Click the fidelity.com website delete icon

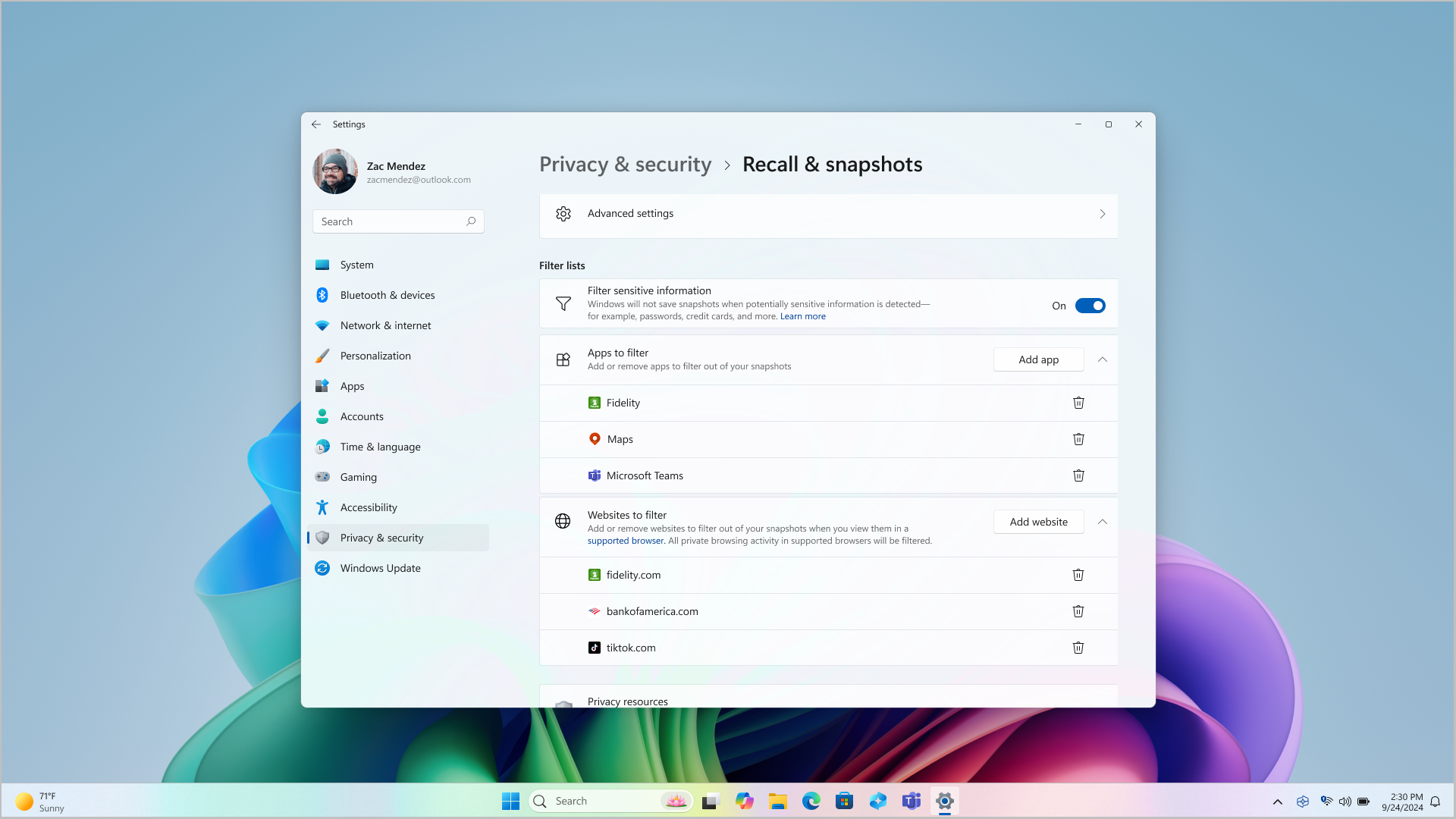1078,575
